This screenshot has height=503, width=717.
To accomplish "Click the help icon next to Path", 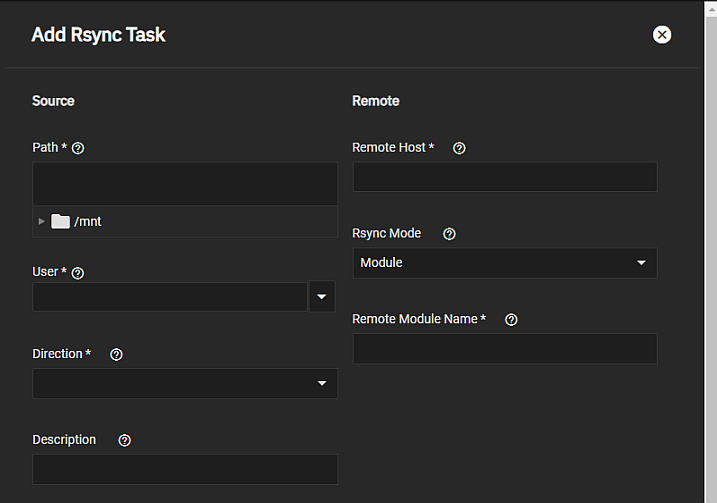I will tap(78, 148).
